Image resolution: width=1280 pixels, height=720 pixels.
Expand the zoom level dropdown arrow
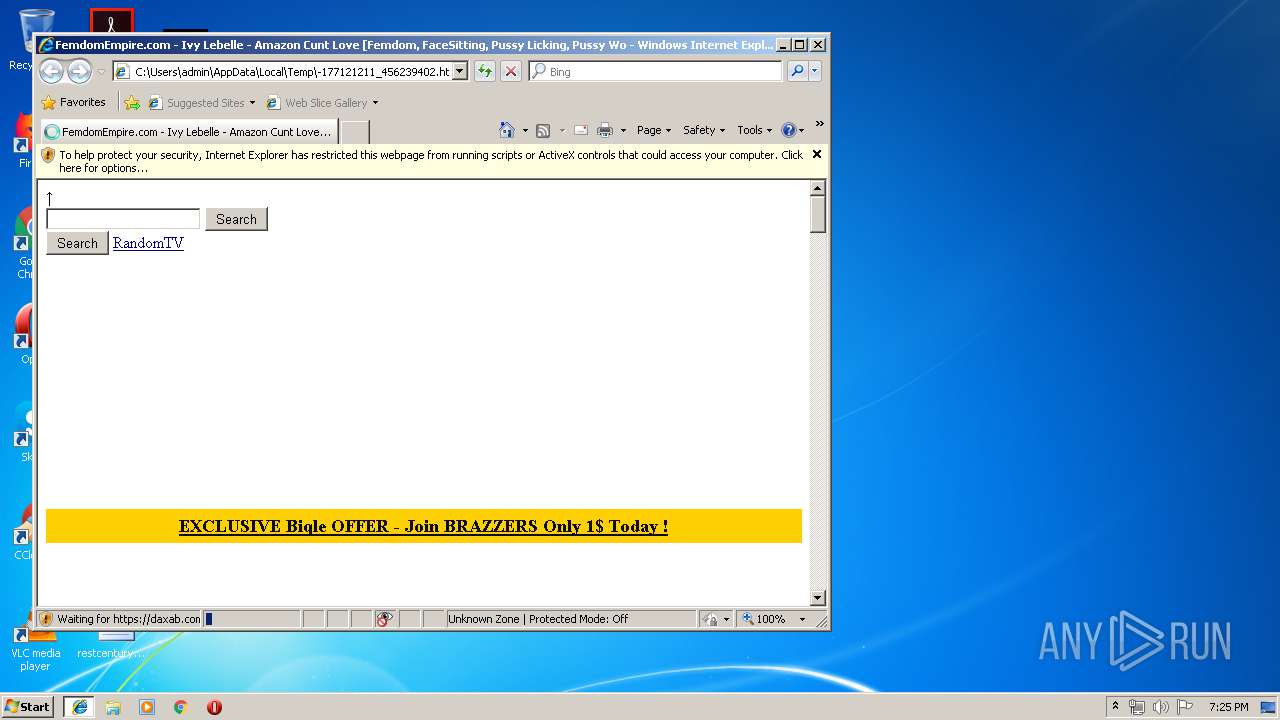802,619
